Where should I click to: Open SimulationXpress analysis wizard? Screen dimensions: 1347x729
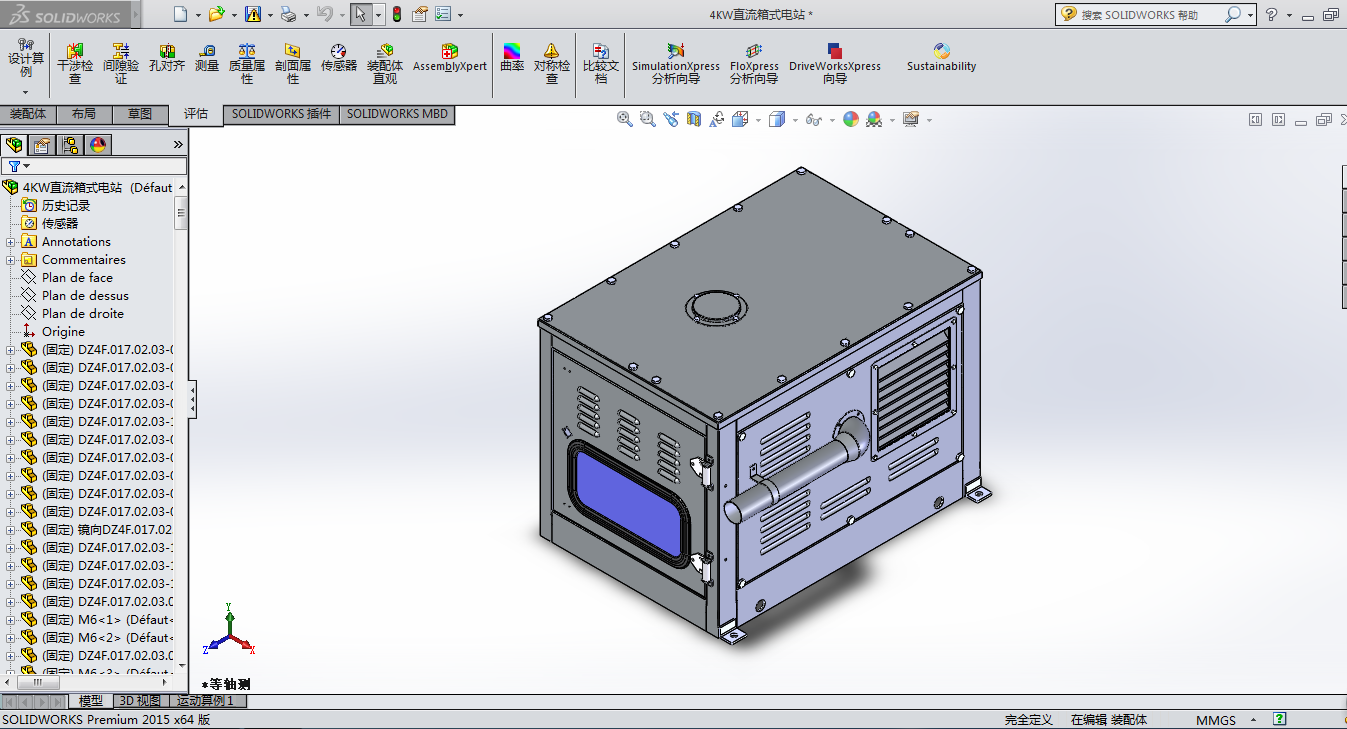point(675,60)
